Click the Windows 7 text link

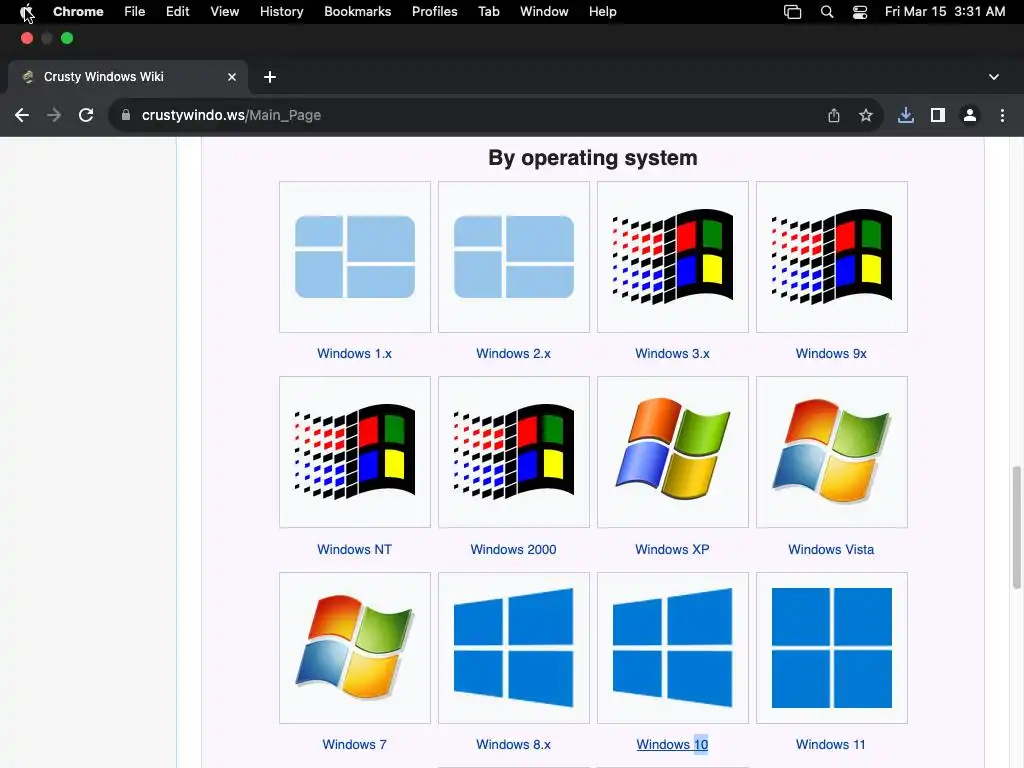355,744
